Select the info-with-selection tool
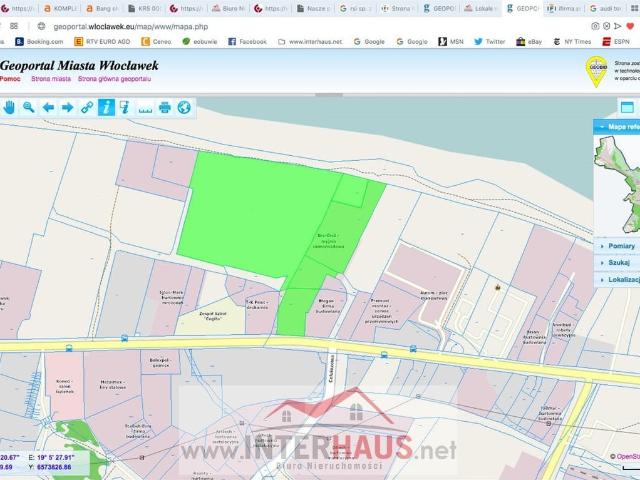Image resolution: width=640 pixels, height=480 pixels. 125,107
